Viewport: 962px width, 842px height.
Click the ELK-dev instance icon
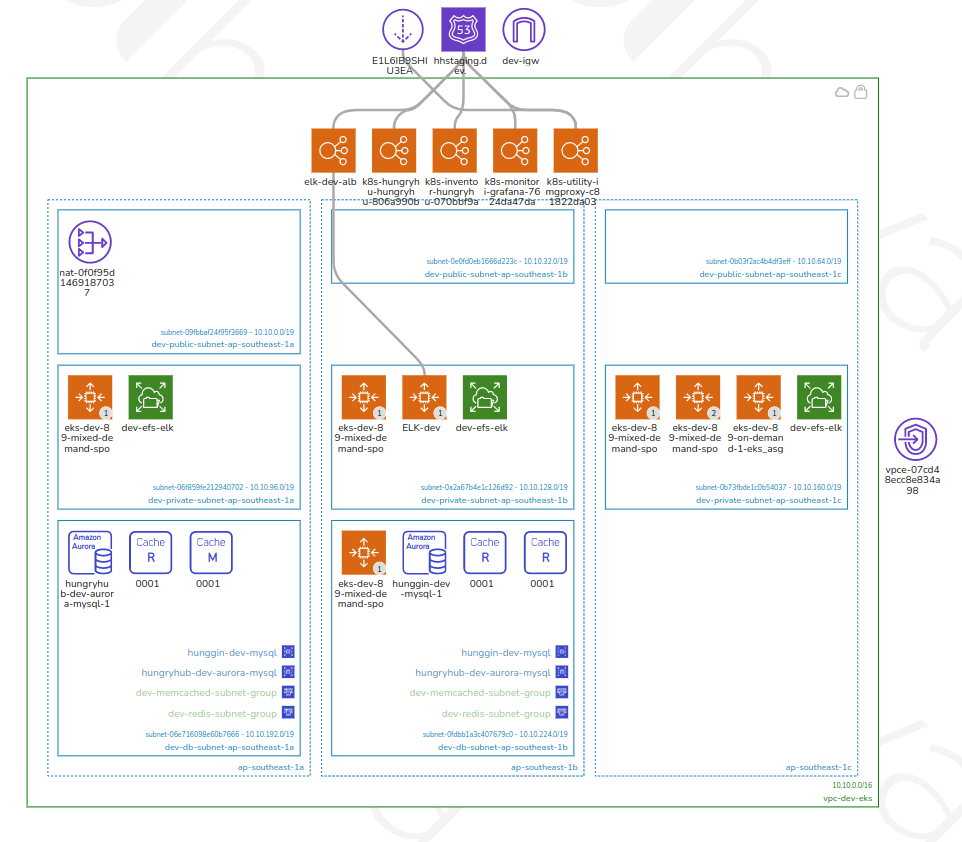click(x=424, y=397)
